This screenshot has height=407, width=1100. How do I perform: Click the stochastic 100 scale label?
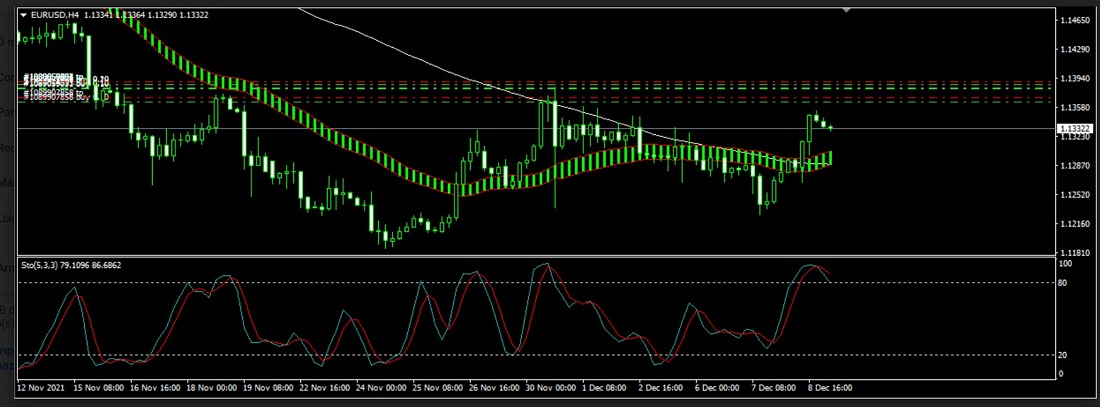tap(1067, 264)
